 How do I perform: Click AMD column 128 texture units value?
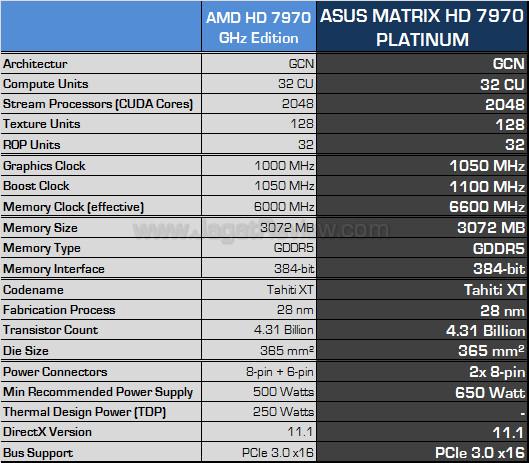pos(302,124)
